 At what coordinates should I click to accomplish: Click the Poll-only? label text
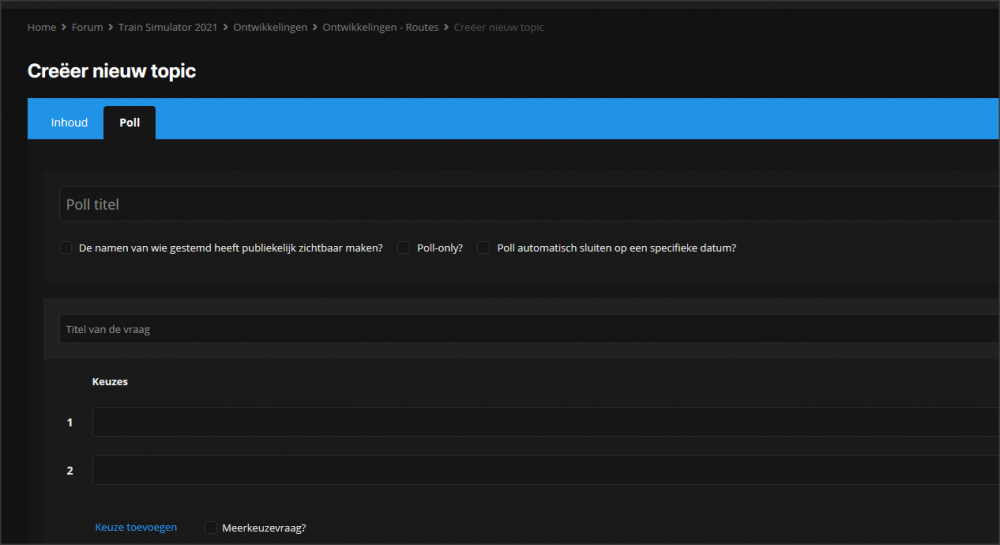[x=439, y=248]
